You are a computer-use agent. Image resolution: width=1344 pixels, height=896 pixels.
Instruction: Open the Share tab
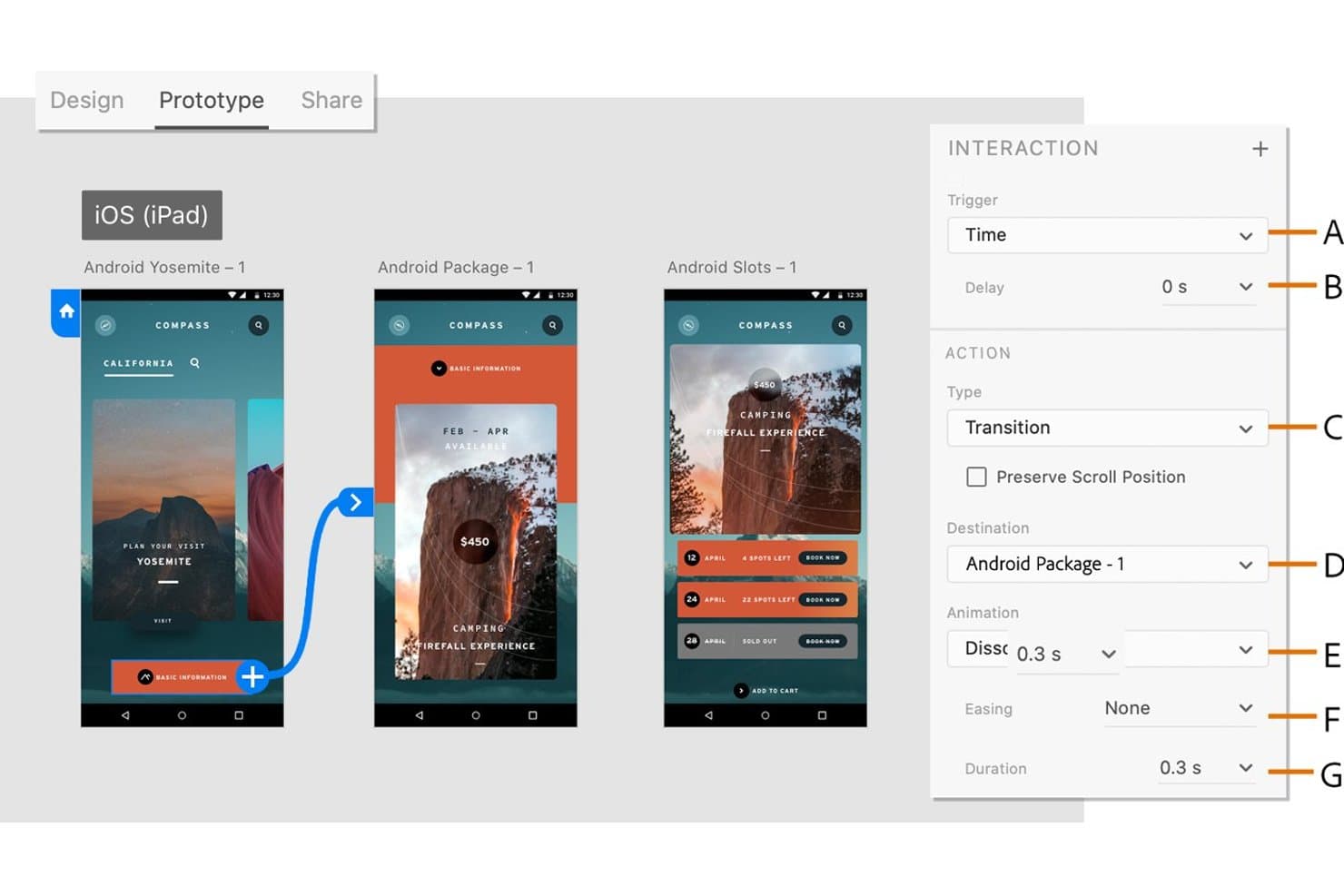click(x=331, y=100)
